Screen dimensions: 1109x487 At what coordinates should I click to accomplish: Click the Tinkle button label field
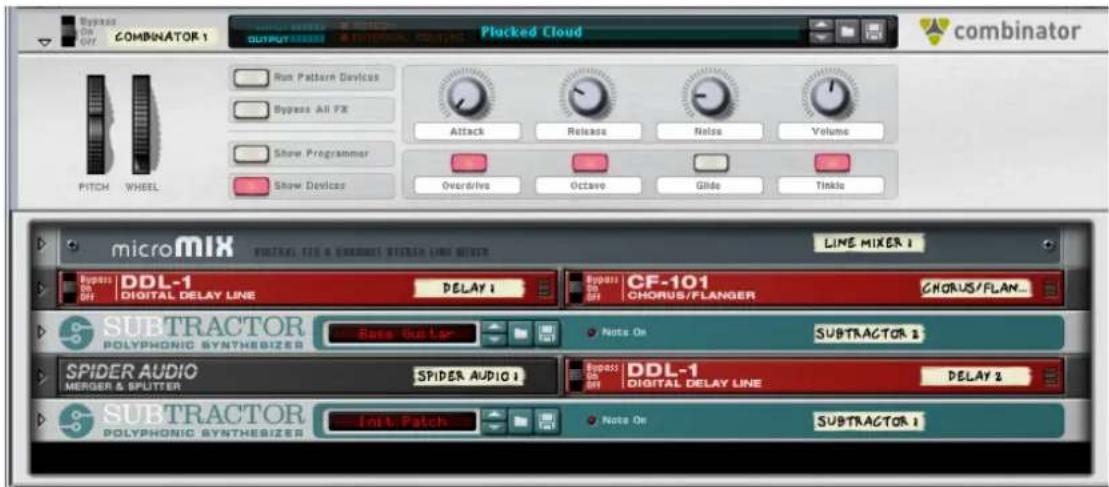(x=830, y=186)
